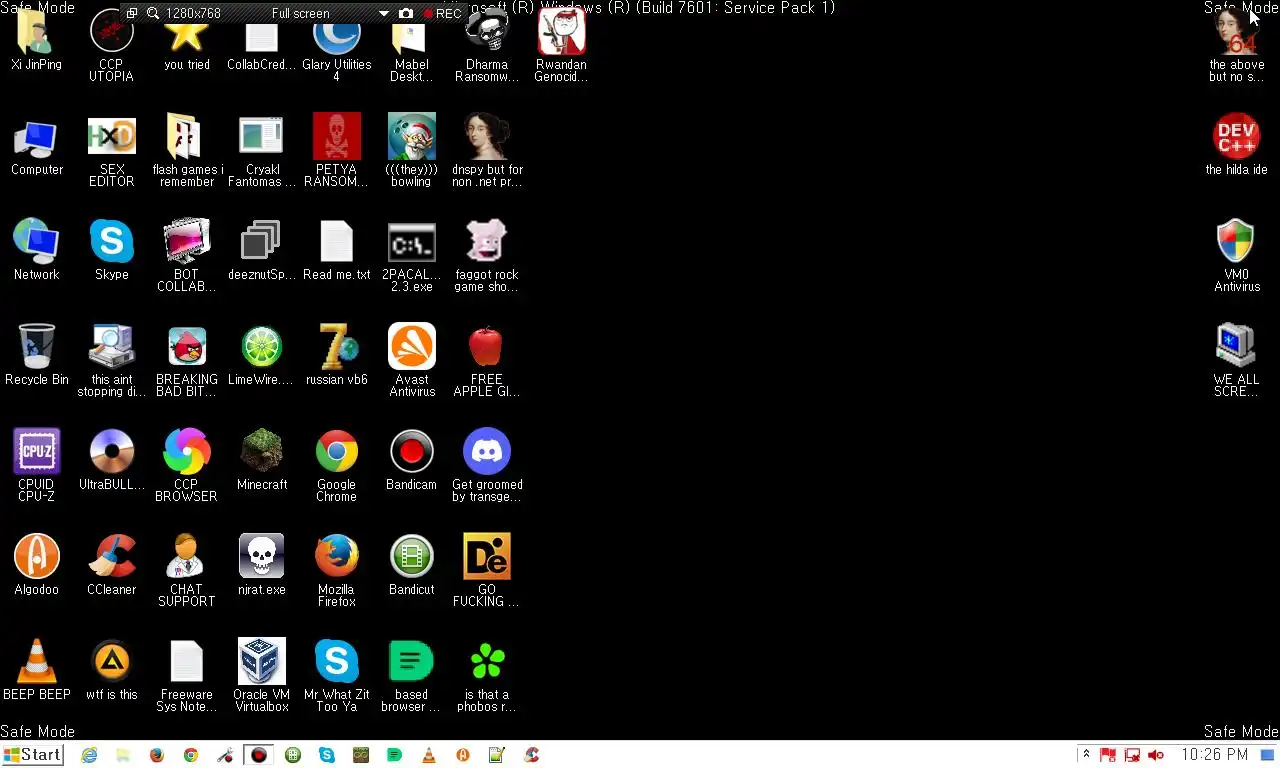Open Freeware Sys Note... file
The height and width of the screenshot is (768, 1280).
(187, 674)
